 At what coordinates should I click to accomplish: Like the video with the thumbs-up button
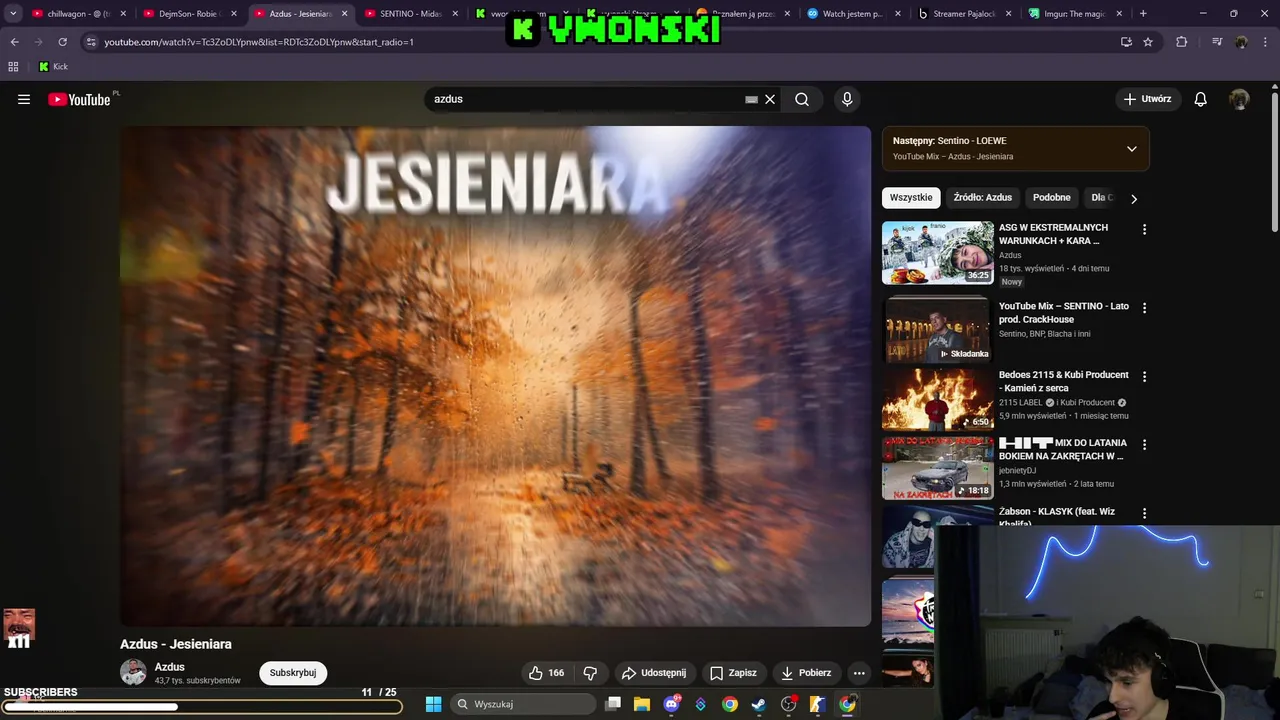pos(546,673)
